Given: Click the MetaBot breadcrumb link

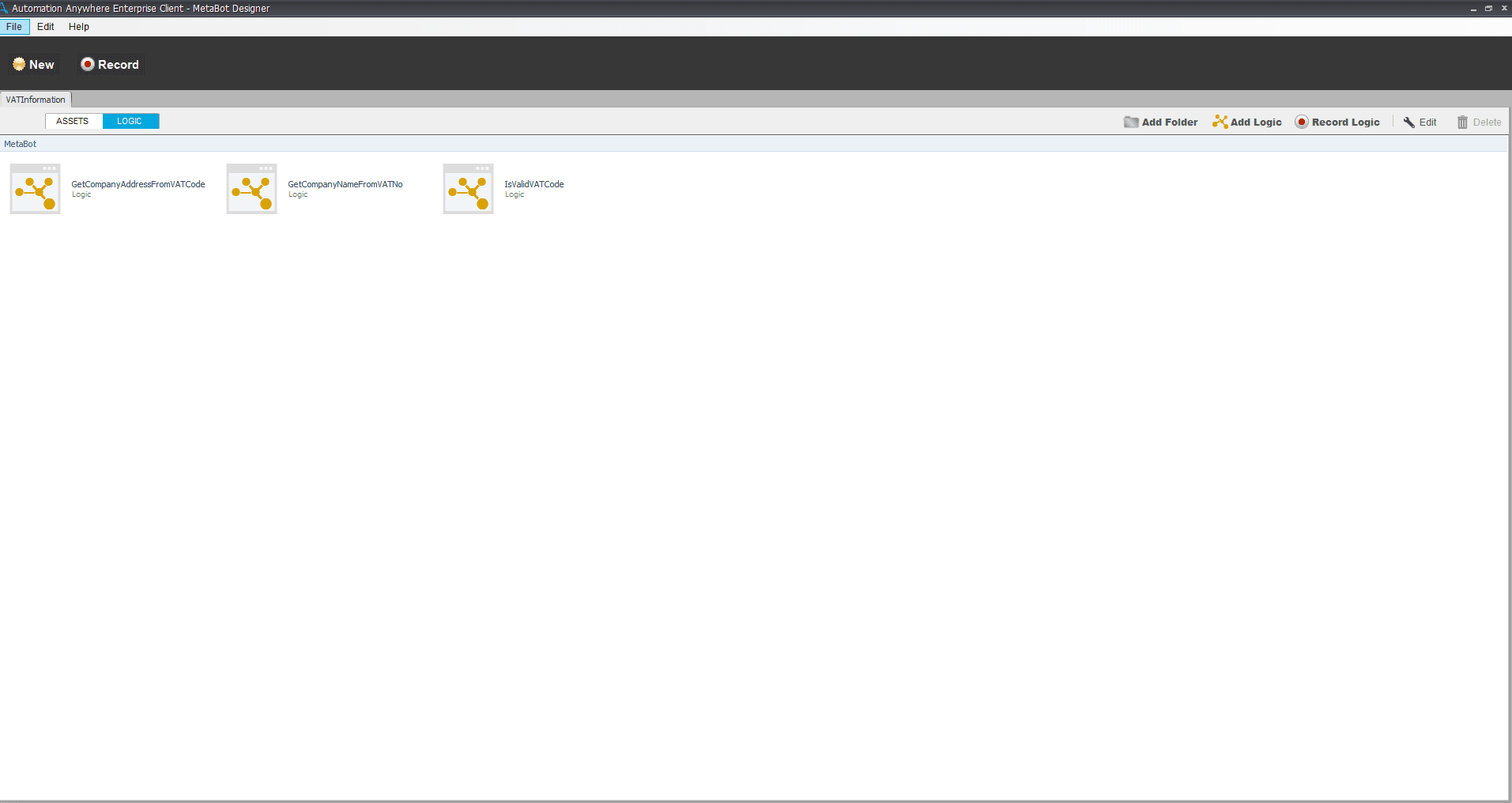Looking at the screenshot, I should click(21, 144).
